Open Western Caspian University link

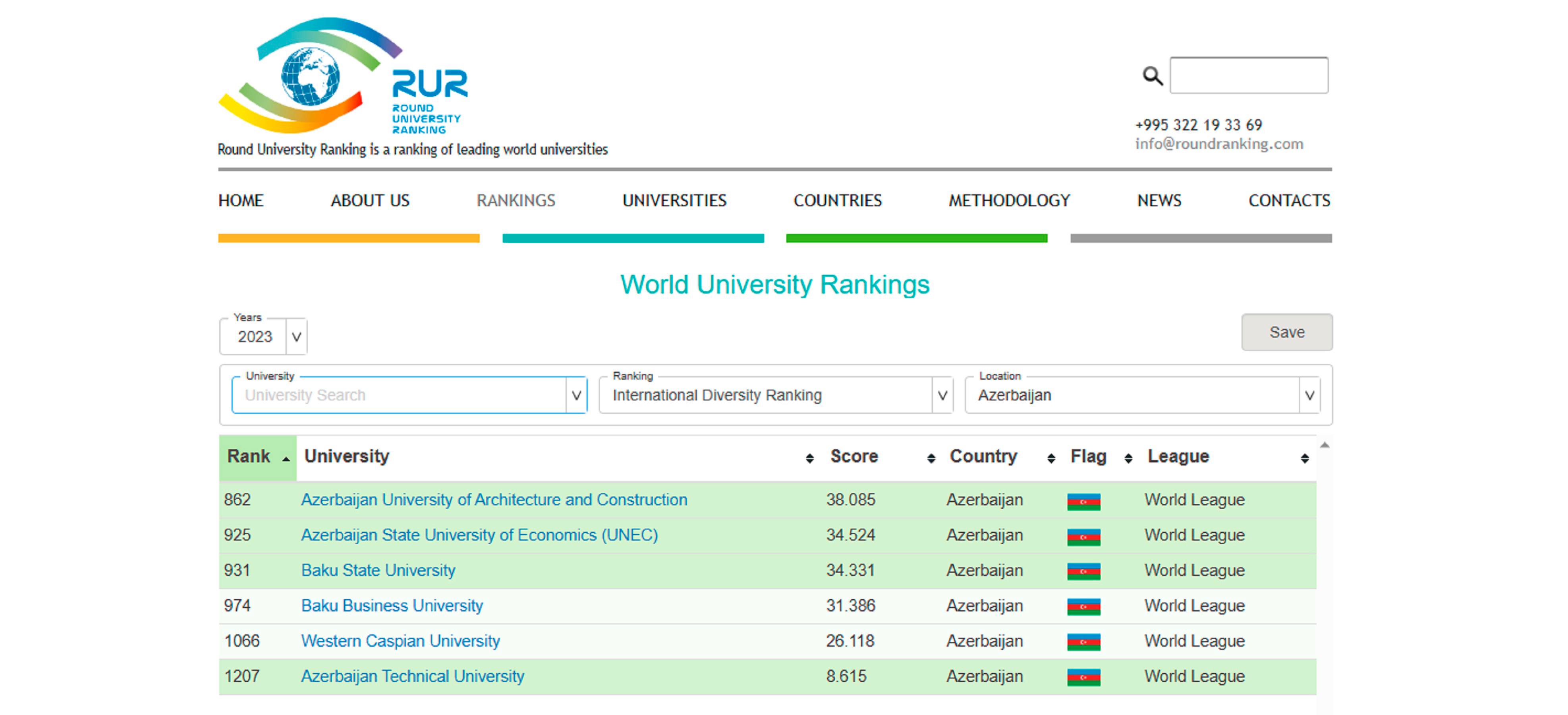[400, 641]
